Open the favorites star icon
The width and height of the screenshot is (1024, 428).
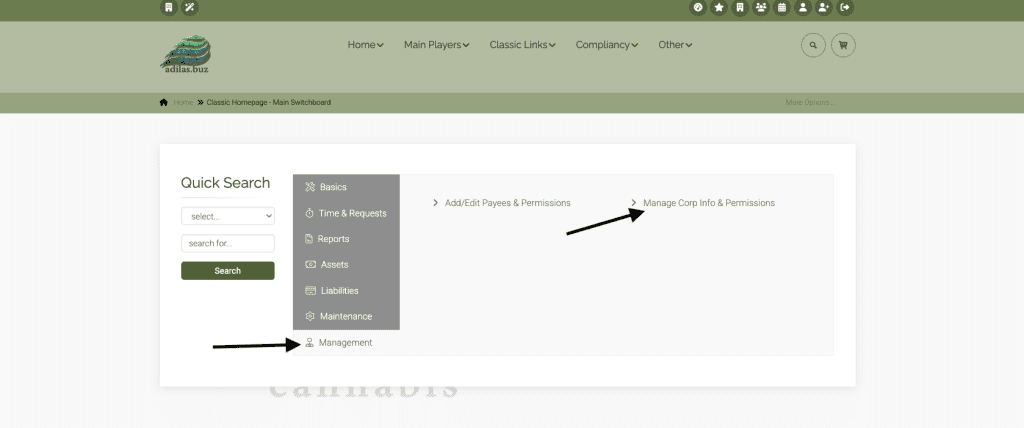(x=719, y=8)
